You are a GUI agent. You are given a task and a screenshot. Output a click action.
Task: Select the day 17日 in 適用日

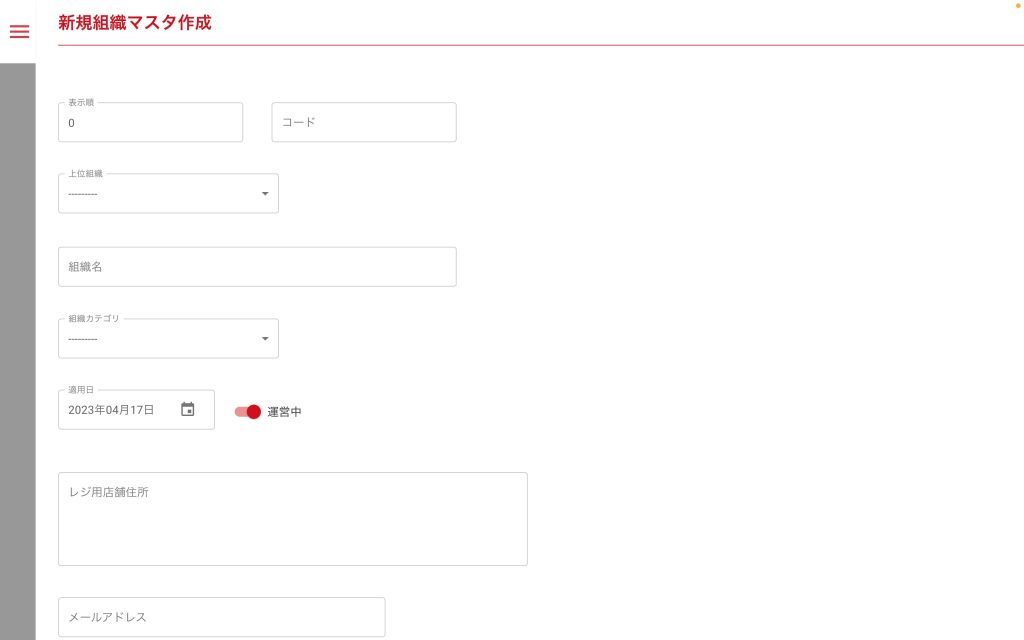click(141, 410)
